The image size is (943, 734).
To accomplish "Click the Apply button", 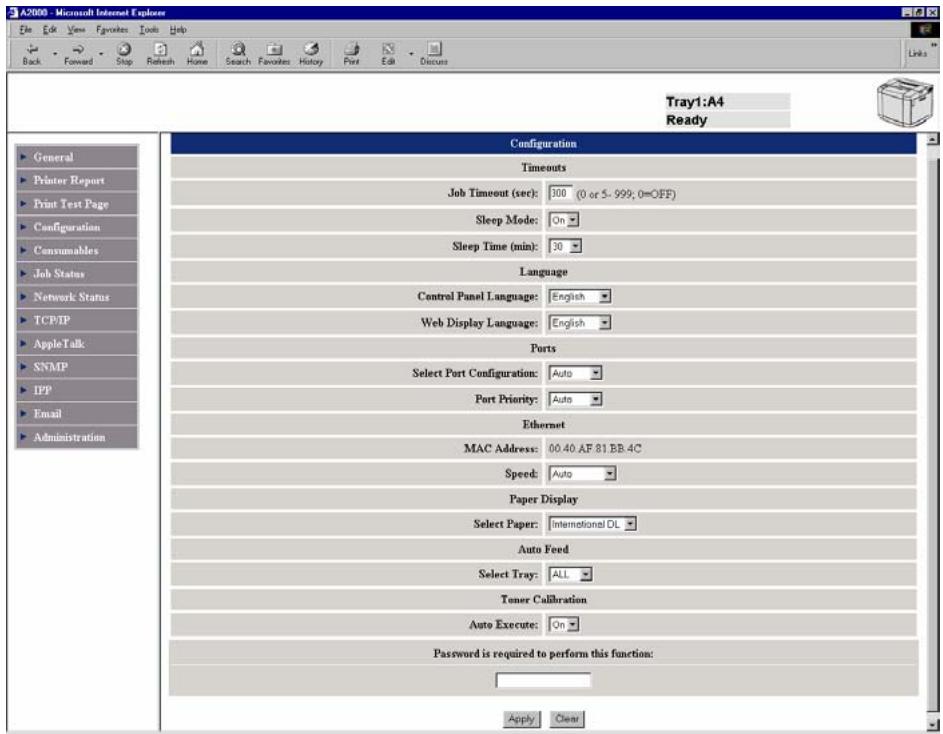I will tap(521, 719).
